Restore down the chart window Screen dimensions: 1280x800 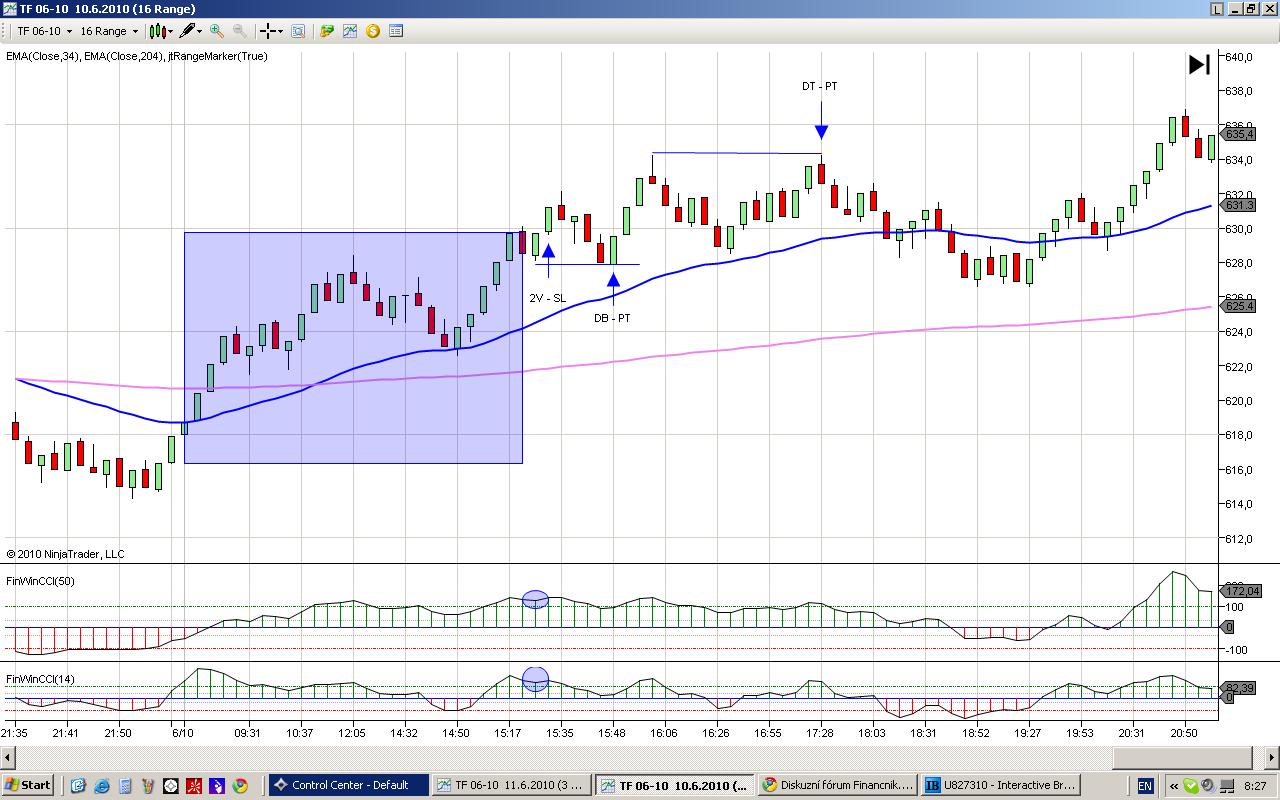(1250, 9)
